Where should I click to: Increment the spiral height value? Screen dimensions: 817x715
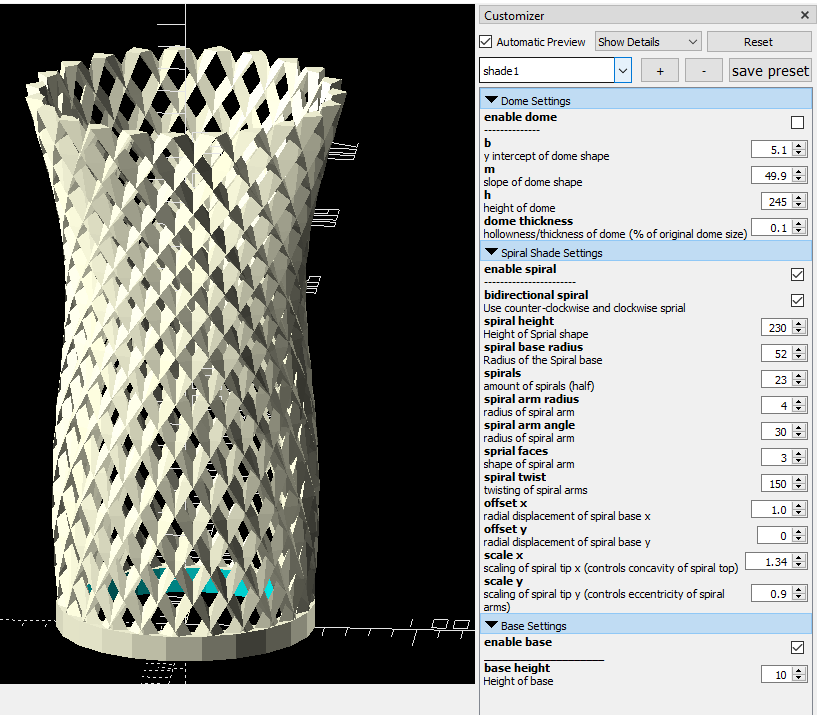(797, 323)
